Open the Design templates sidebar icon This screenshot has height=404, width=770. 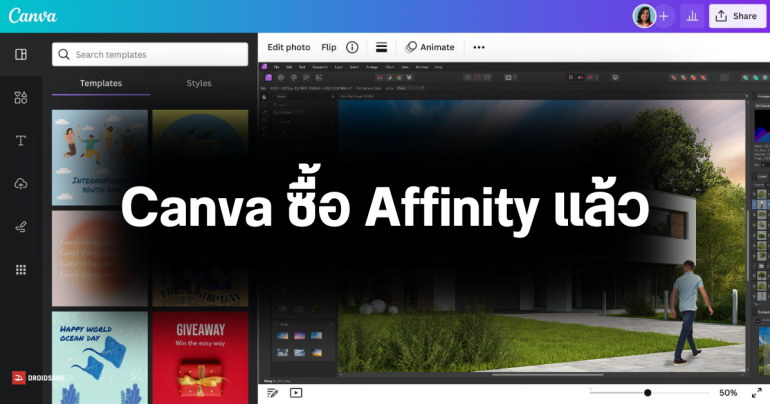pyautogui.click(x=21, y=54)
